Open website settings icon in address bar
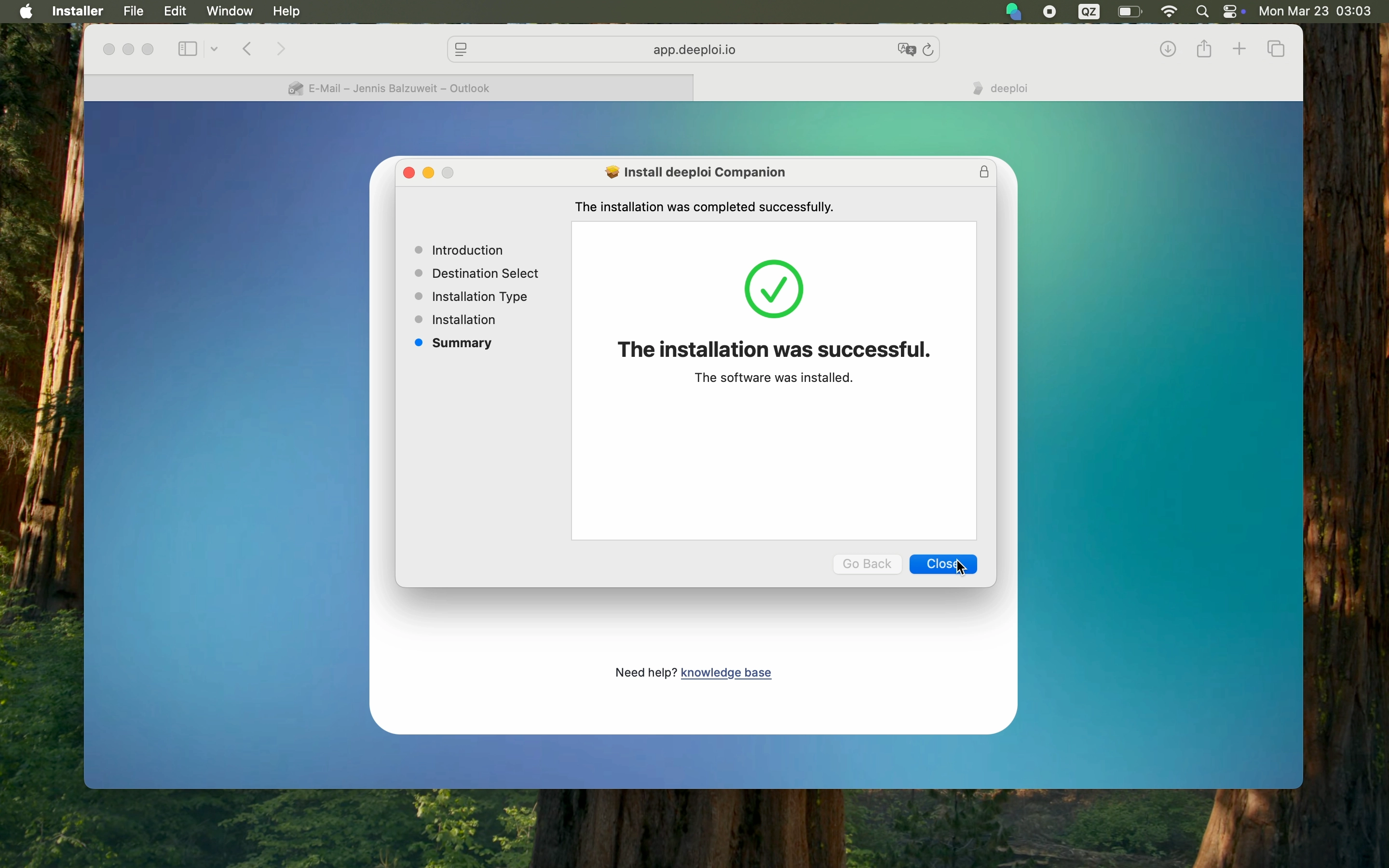 coord(462,50)
